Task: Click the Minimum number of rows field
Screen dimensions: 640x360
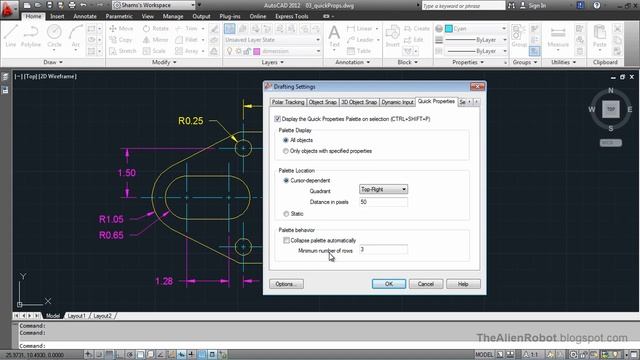Action: point(383,249)
